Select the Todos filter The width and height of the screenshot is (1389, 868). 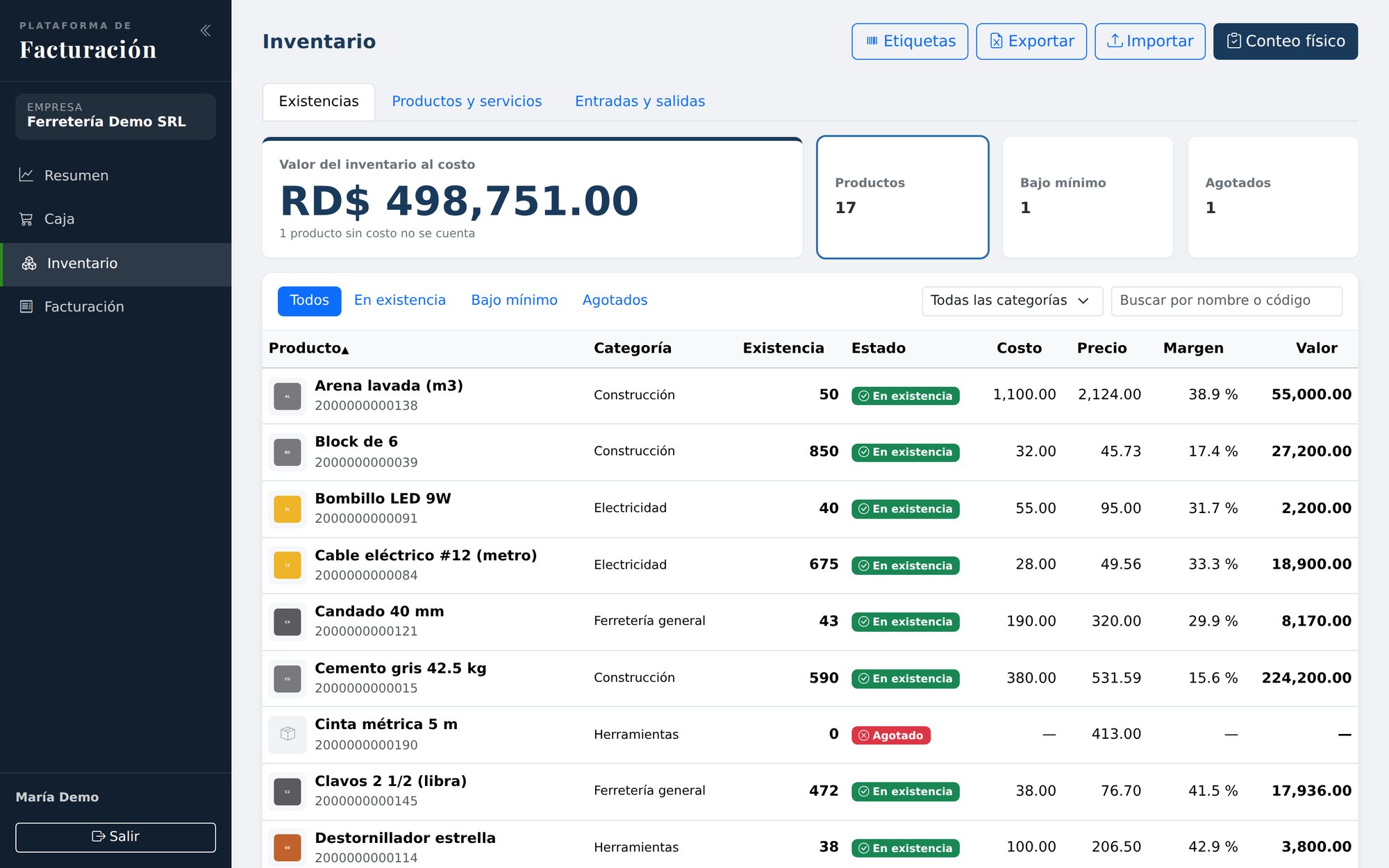point(309,301)
